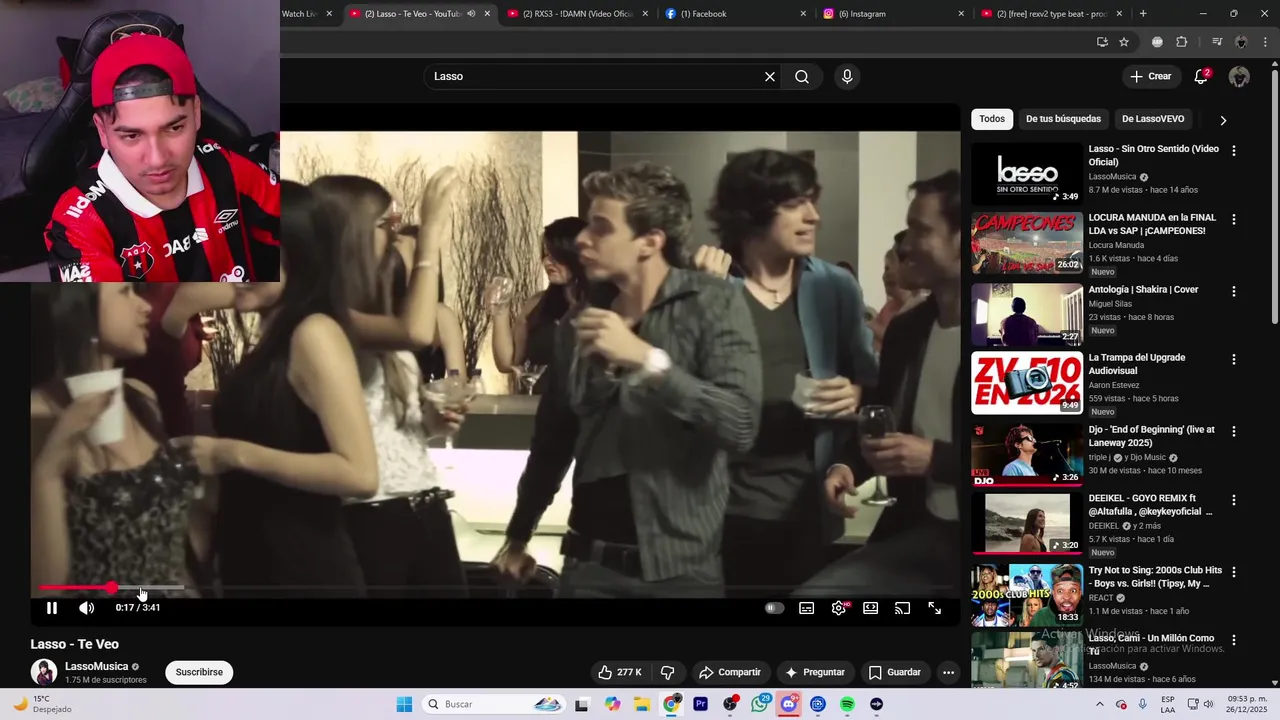
Task: Select the De tus búsquedas chip
Action: tap(1063, 119)
